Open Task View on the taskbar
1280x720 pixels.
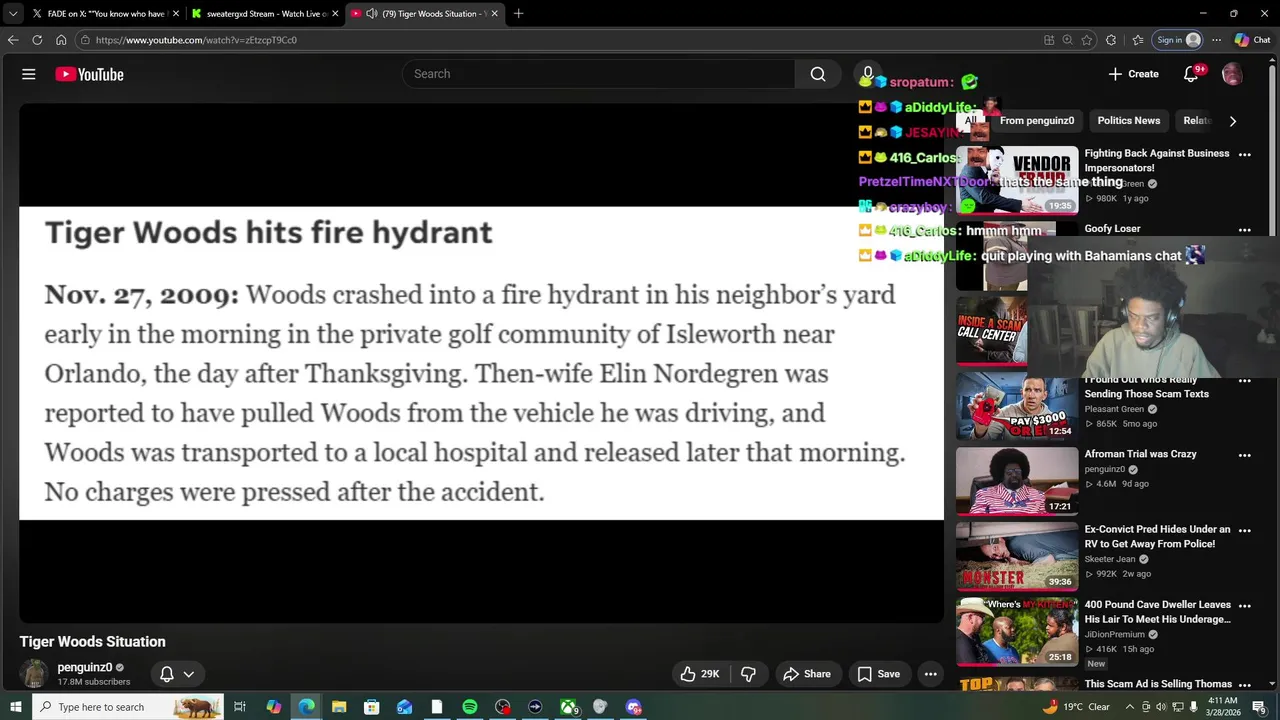pos(240,707)
